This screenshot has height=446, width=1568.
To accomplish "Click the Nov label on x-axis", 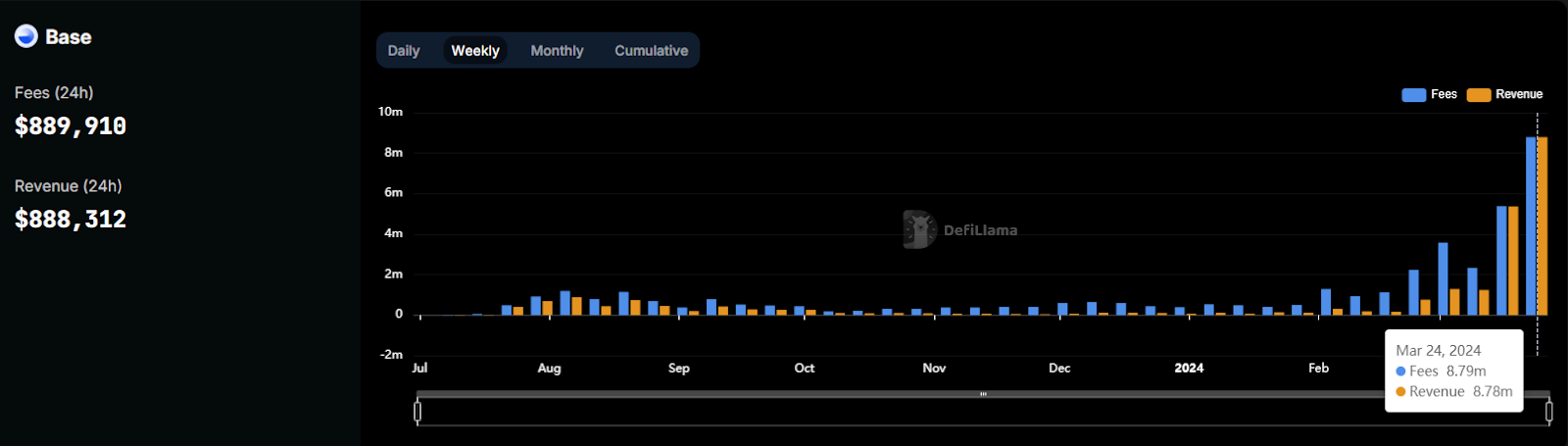I will point(934,368).
